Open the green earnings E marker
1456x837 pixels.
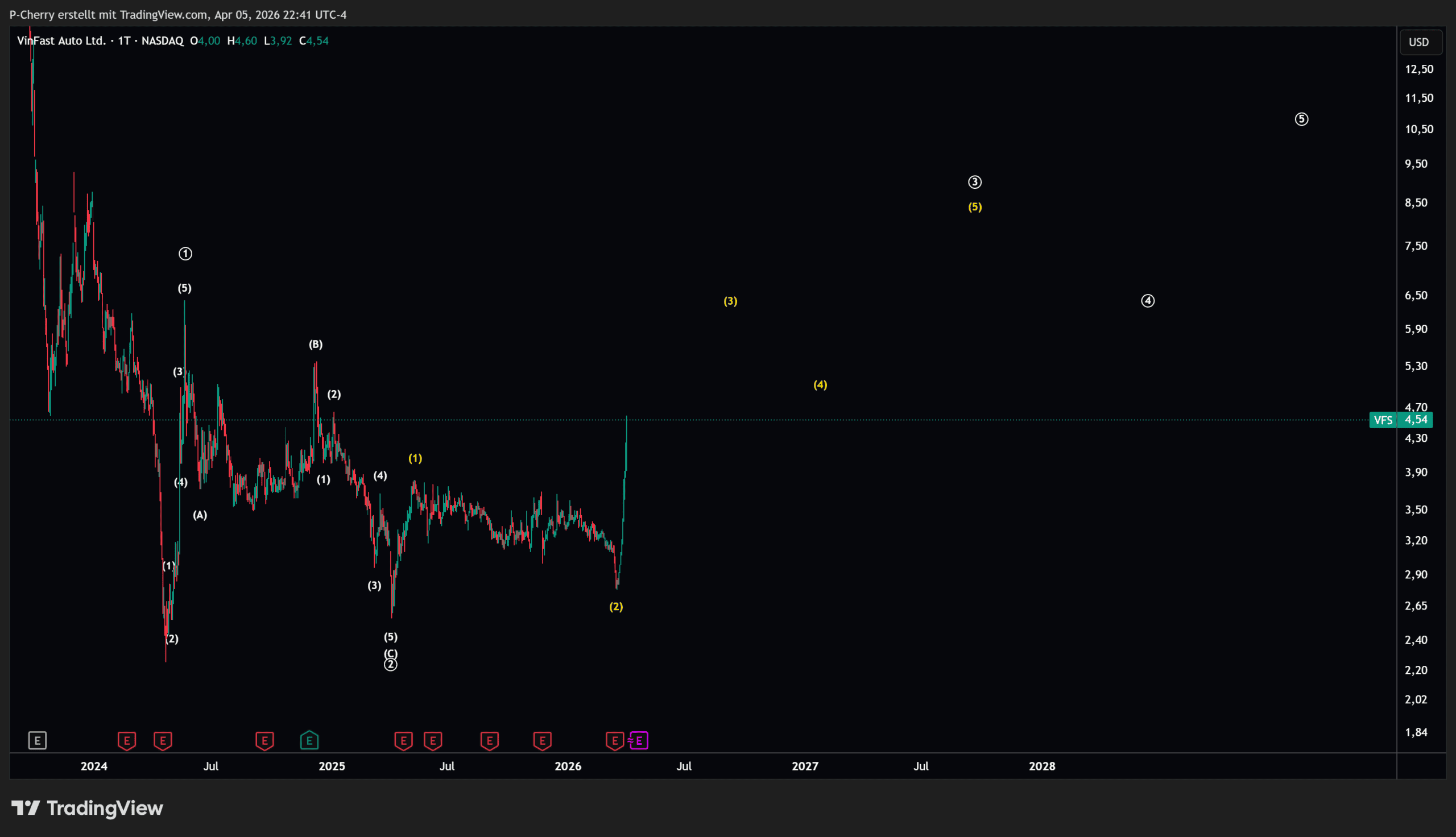click(x=309, y=740)
